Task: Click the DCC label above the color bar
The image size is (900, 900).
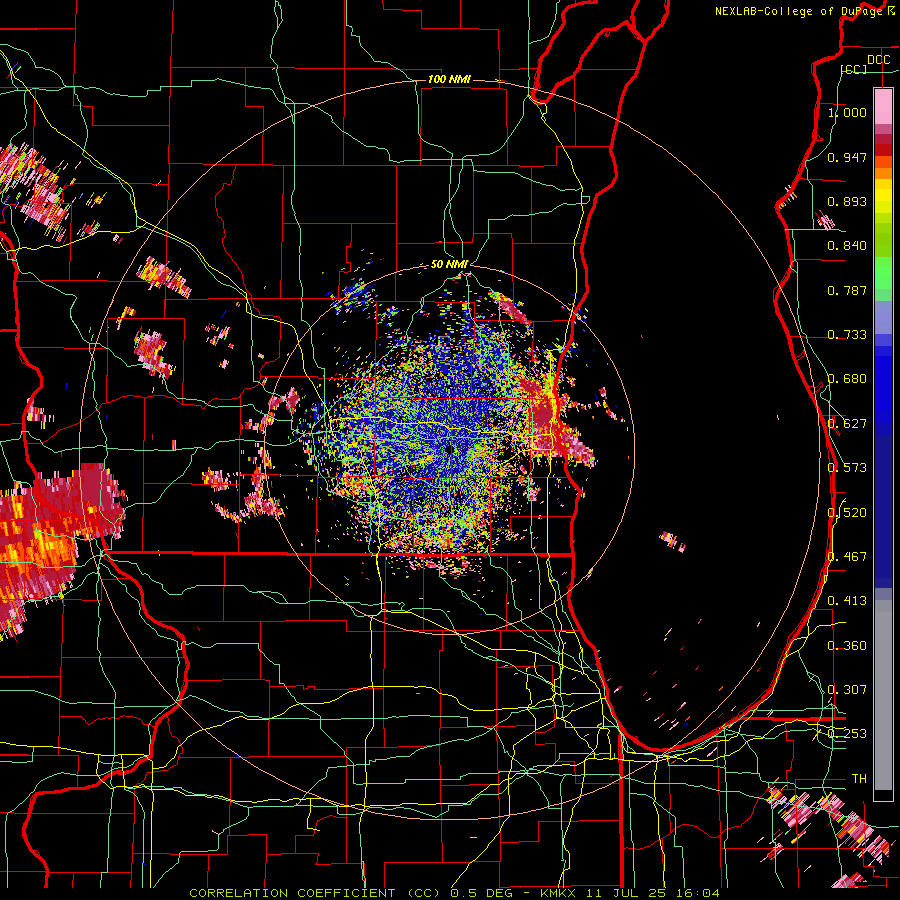Action: pos(878,60)
